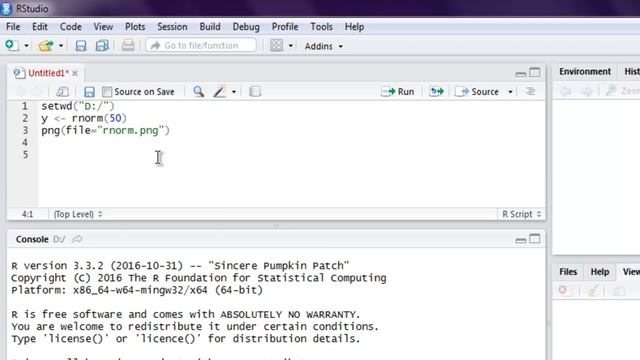Switch to the Files tab
The image size is (640, 360).
pyautogui.click(x=568, y=272)
